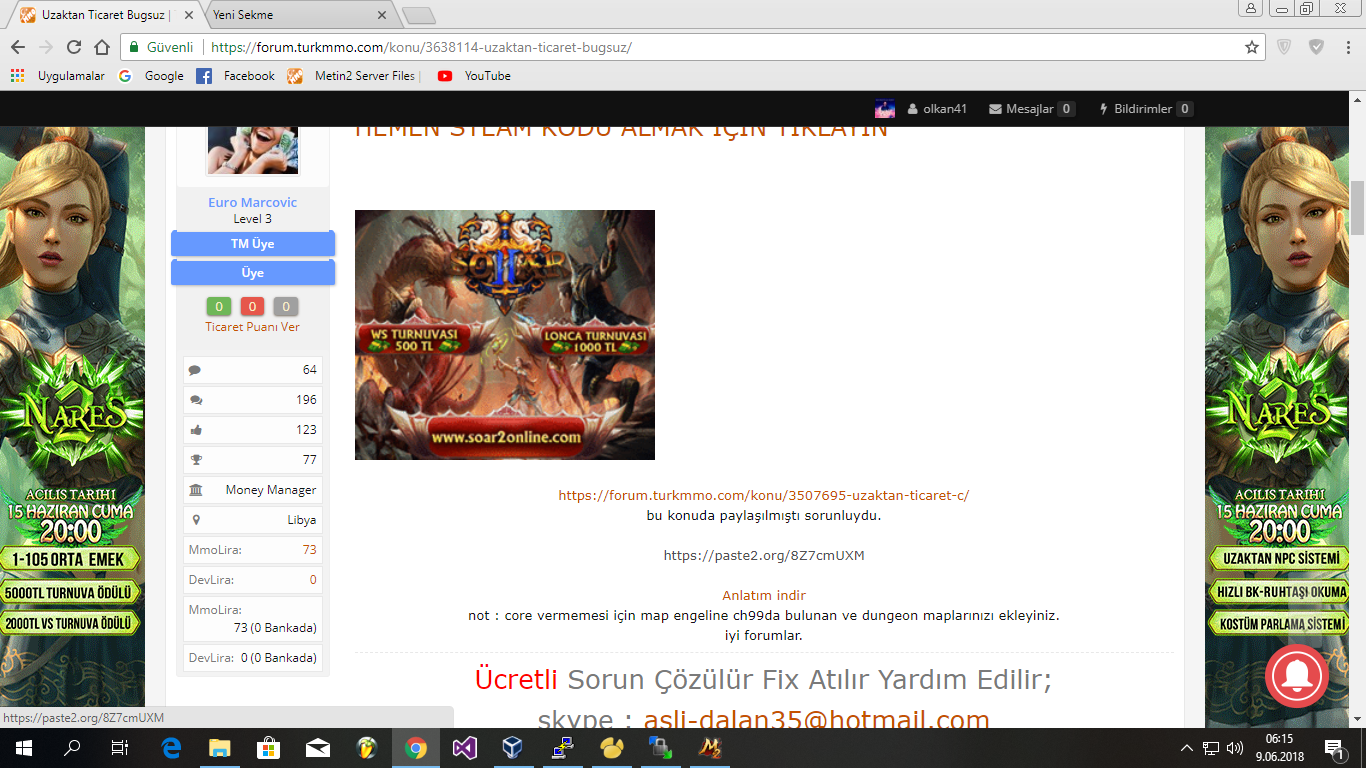Open Euro Marcovic's profile link
The width and height of the screenshot is (1366, 768).
pos(253,202)
